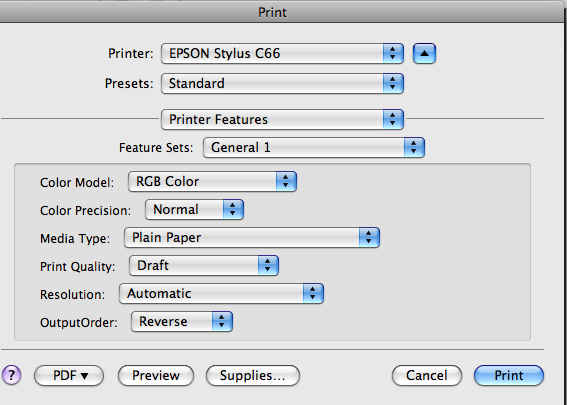Click the Preview button
The height and width of the screenshot is (405, 567).
(x=156, y=375)
